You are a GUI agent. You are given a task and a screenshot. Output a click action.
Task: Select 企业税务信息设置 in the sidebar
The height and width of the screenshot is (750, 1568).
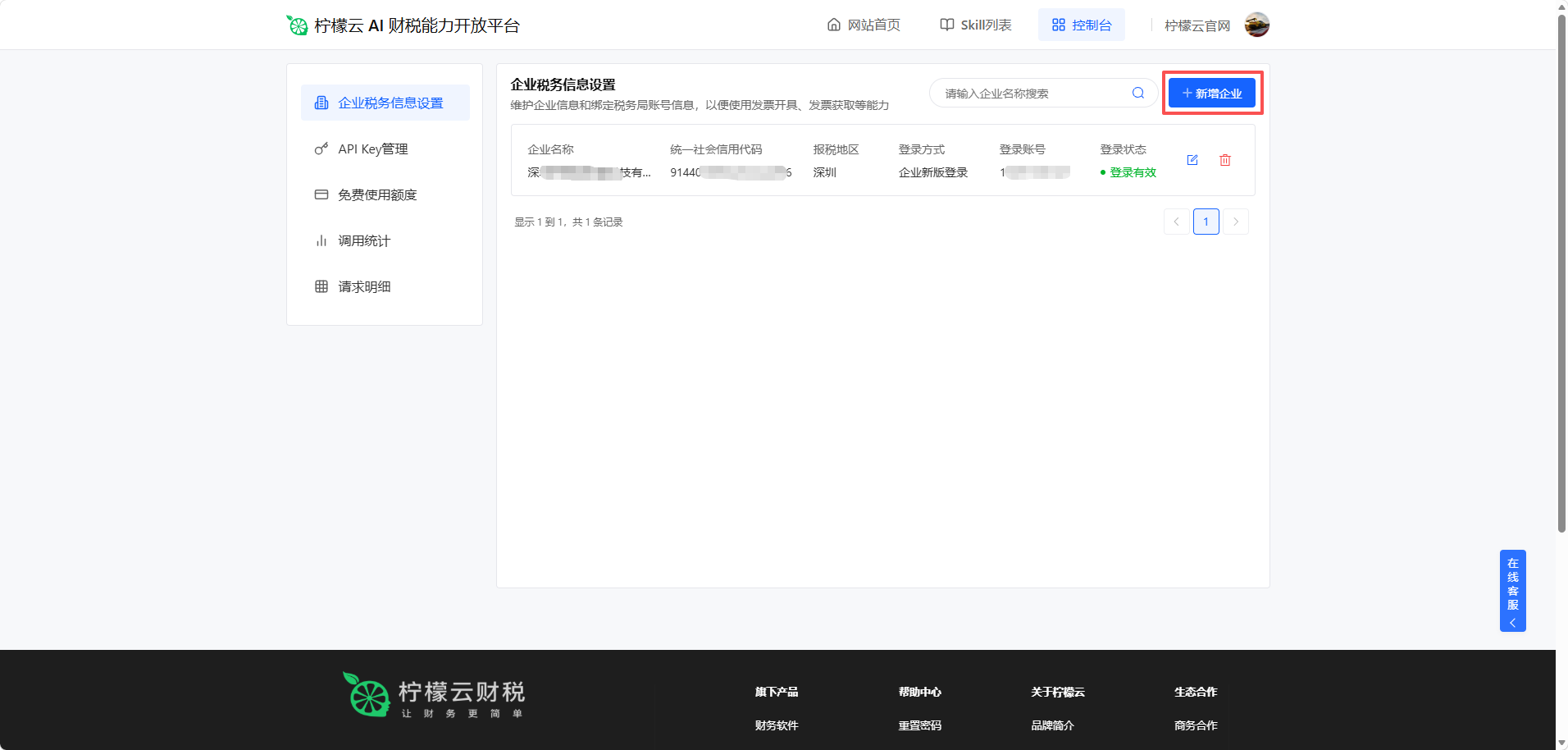click(x=385, y=103)
